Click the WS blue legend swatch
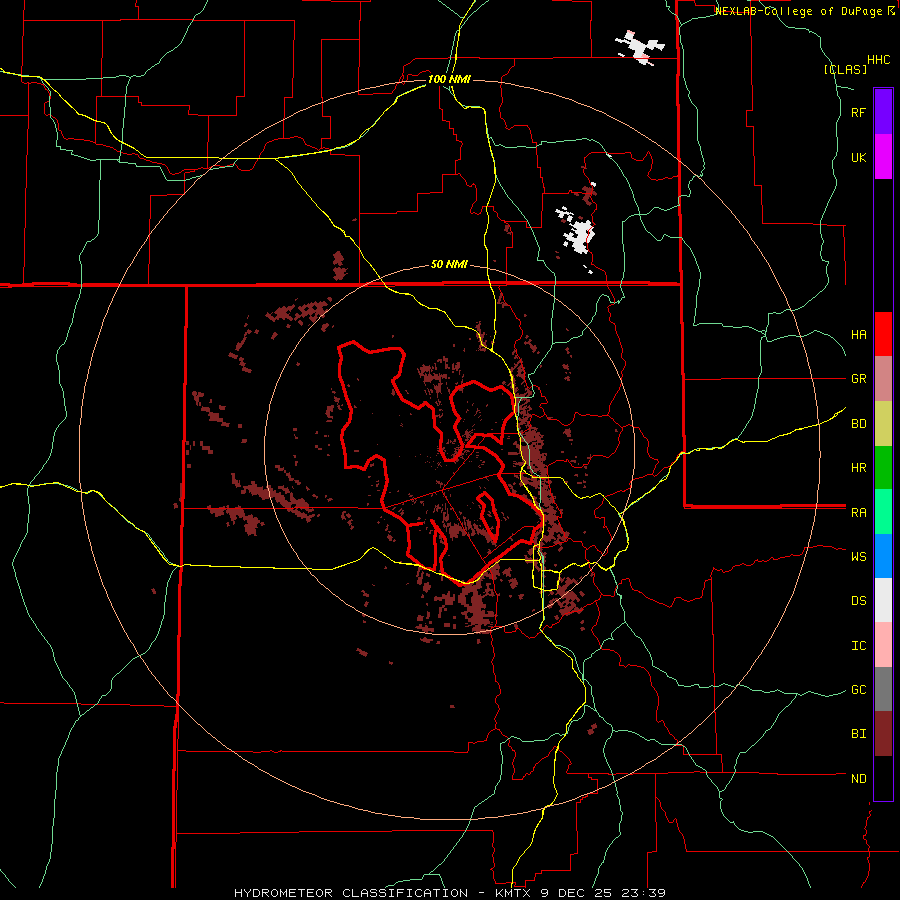The image size is (900, 900). tap(883, 556)
